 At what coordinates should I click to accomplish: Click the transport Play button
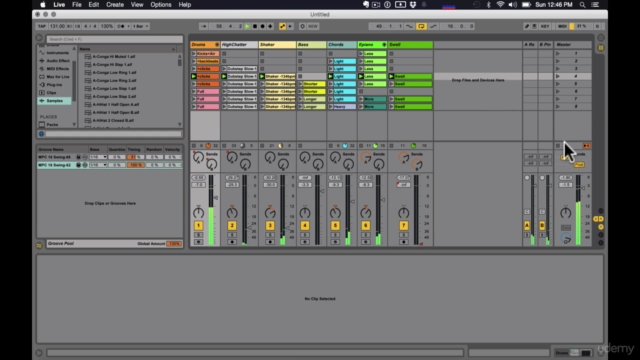[x=247, y=26]
